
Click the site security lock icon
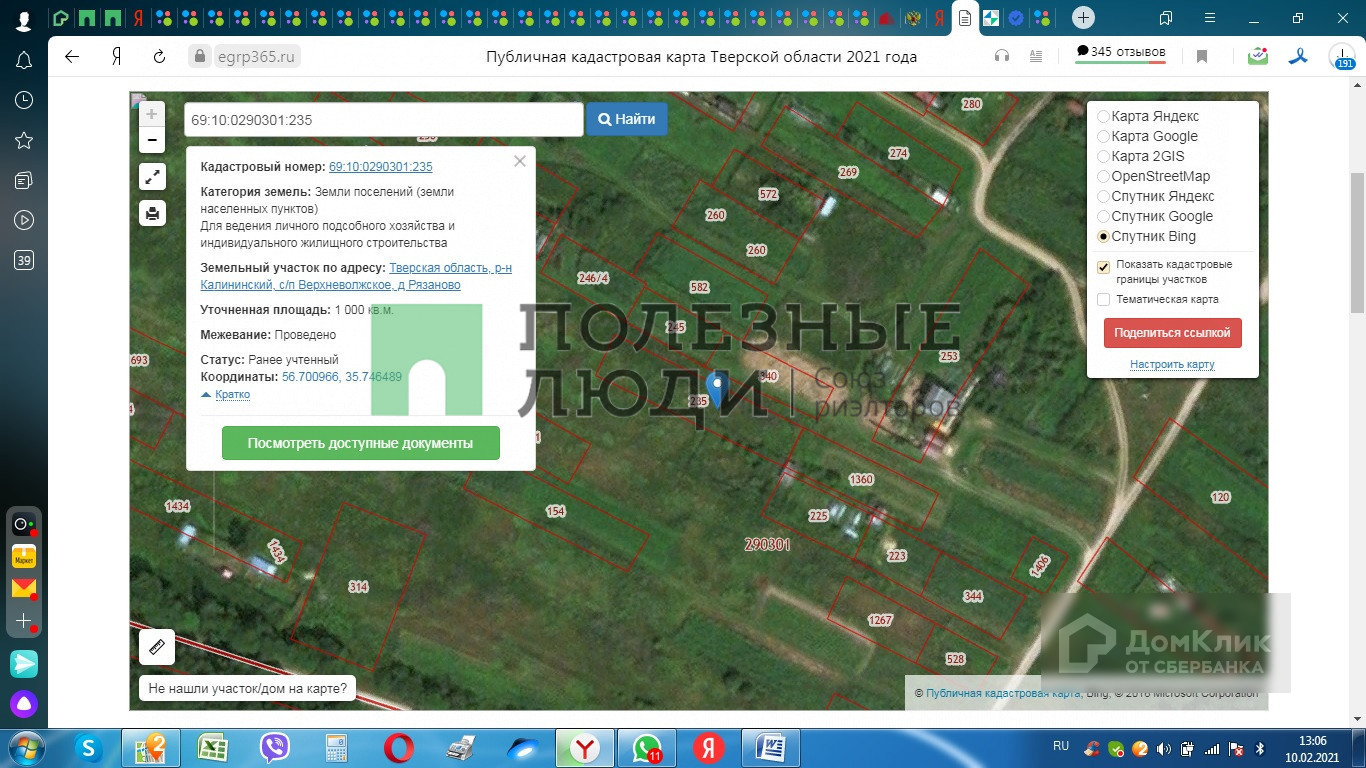coord(200,57)
